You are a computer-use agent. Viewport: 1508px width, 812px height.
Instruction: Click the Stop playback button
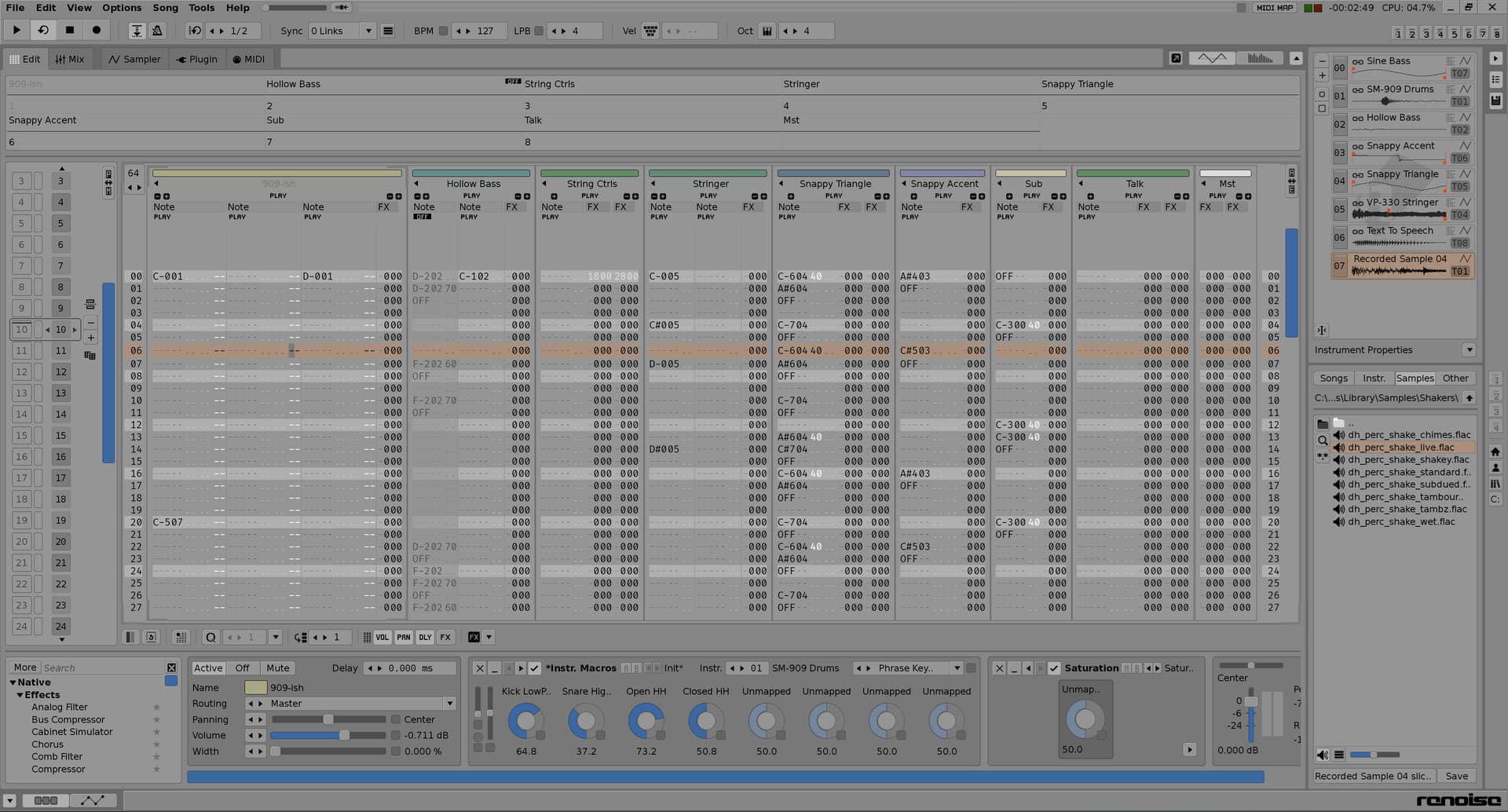point(70,31)
